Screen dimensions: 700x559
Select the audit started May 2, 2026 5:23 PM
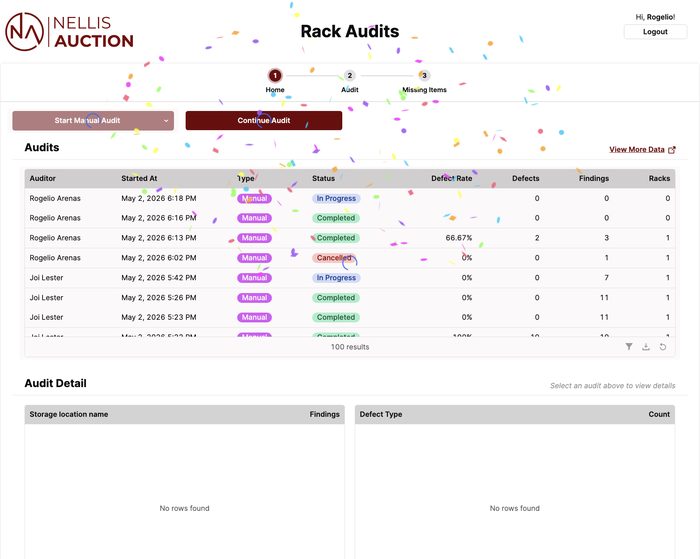coord(350,317)
